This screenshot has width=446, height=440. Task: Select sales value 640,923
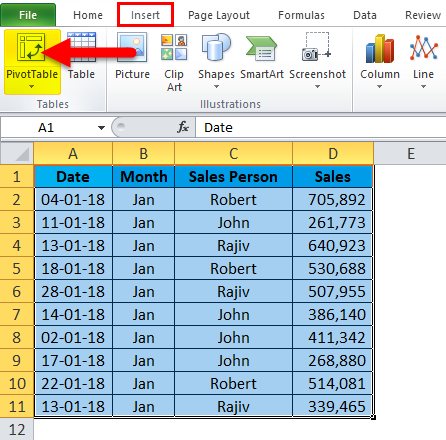(x=333, y=245)
